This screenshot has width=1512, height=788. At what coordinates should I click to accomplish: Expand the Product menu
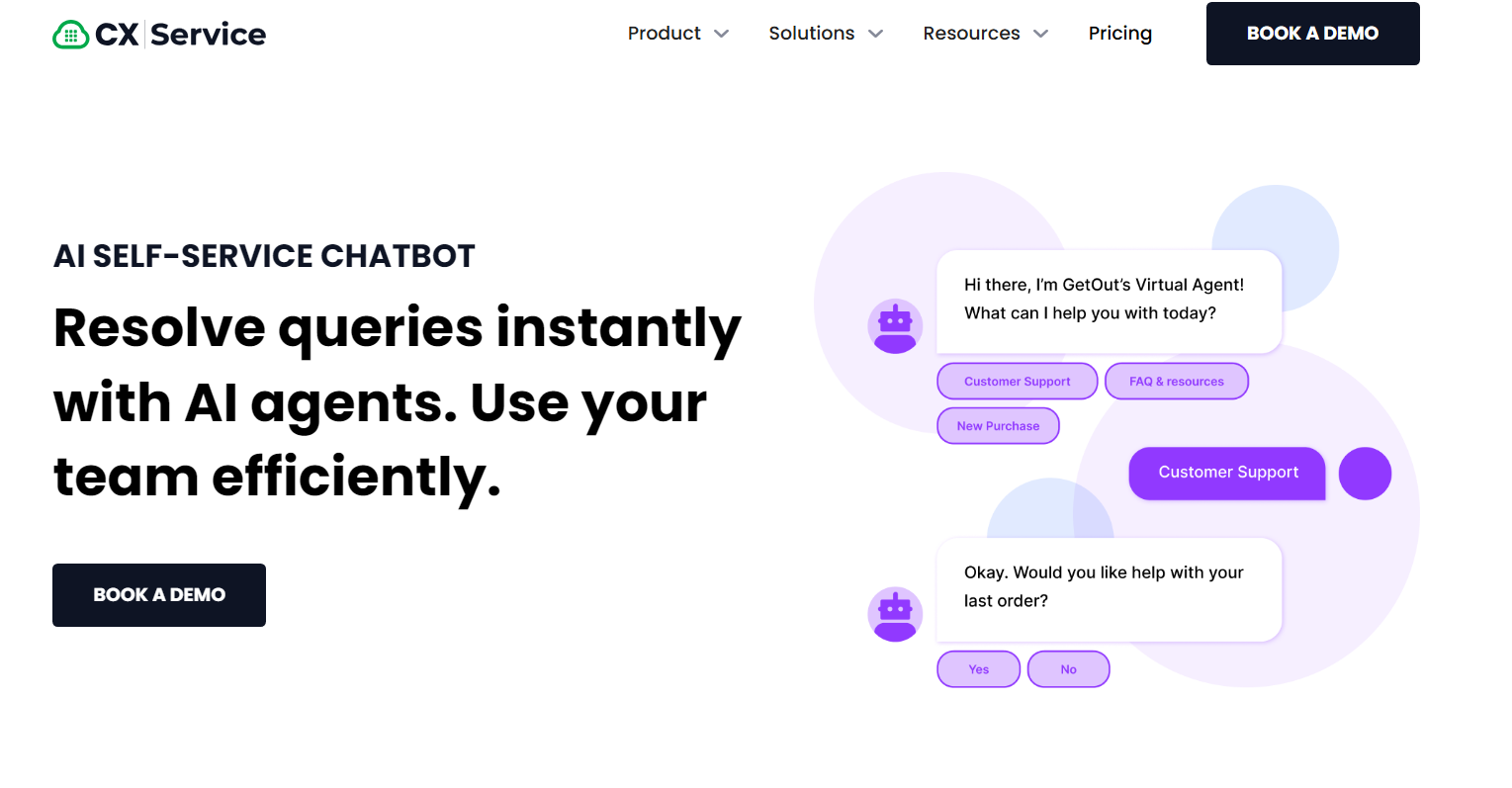tap(678, 33)
